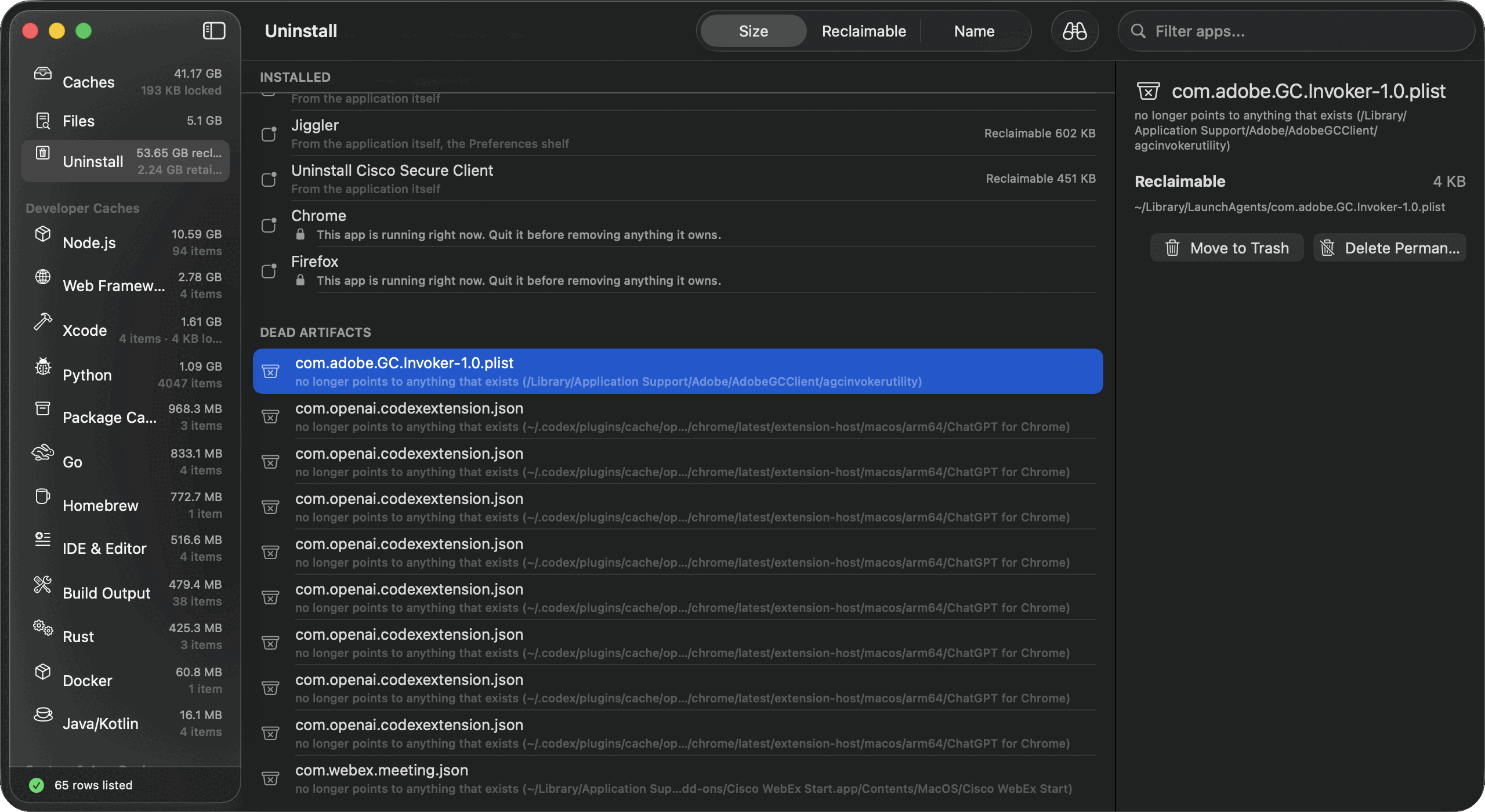Click the Go bird icon
Screen dimensions: 1485x812
click(43, 453)
